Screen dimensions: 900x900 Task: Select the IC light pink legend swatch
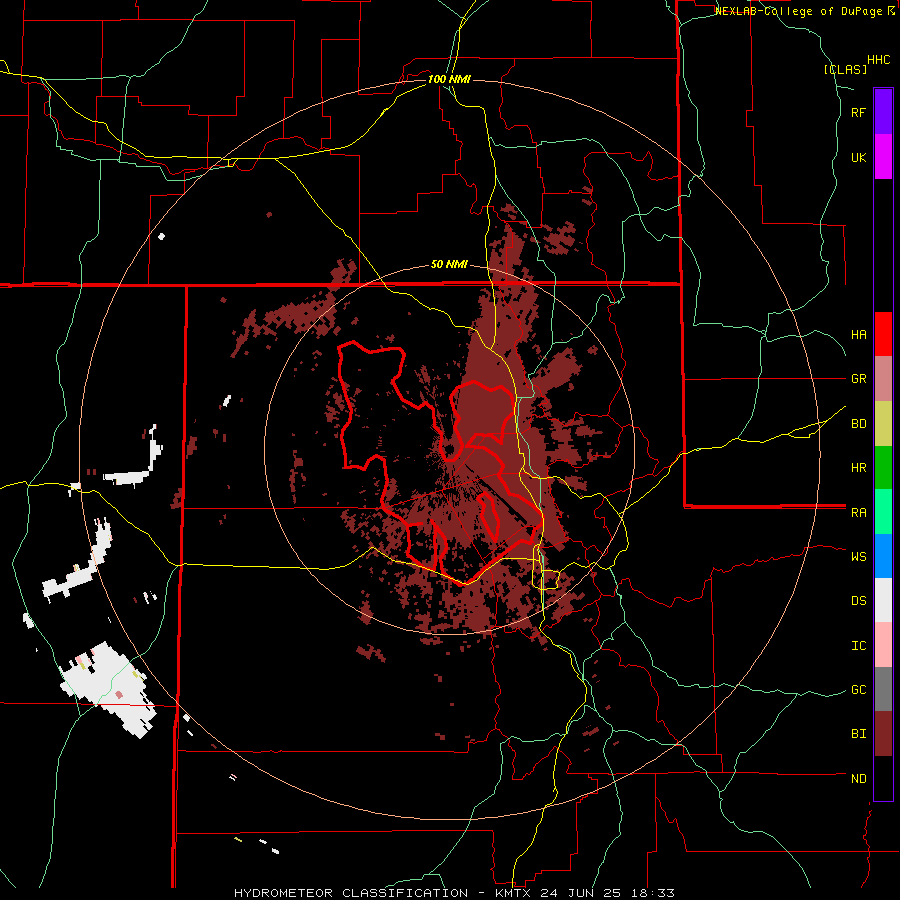tap(883, 645)
